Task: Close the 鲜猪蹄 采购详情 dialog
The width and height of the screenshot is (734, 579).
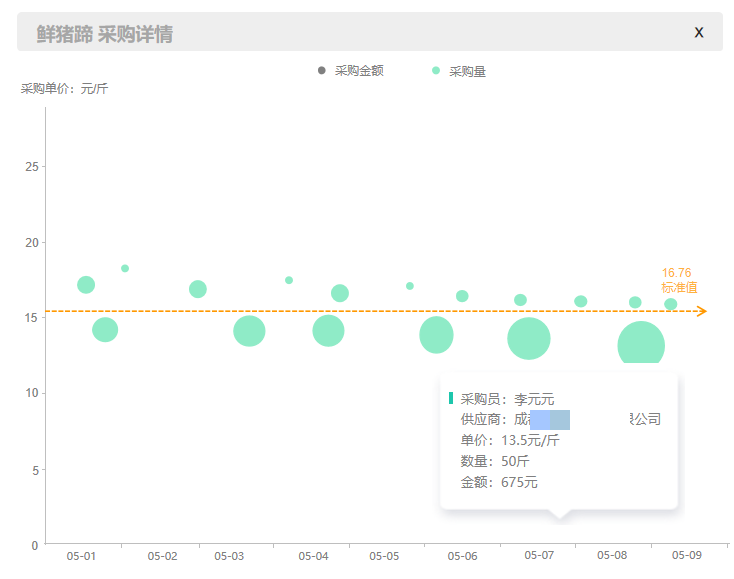Action: [x=698, y=32]
